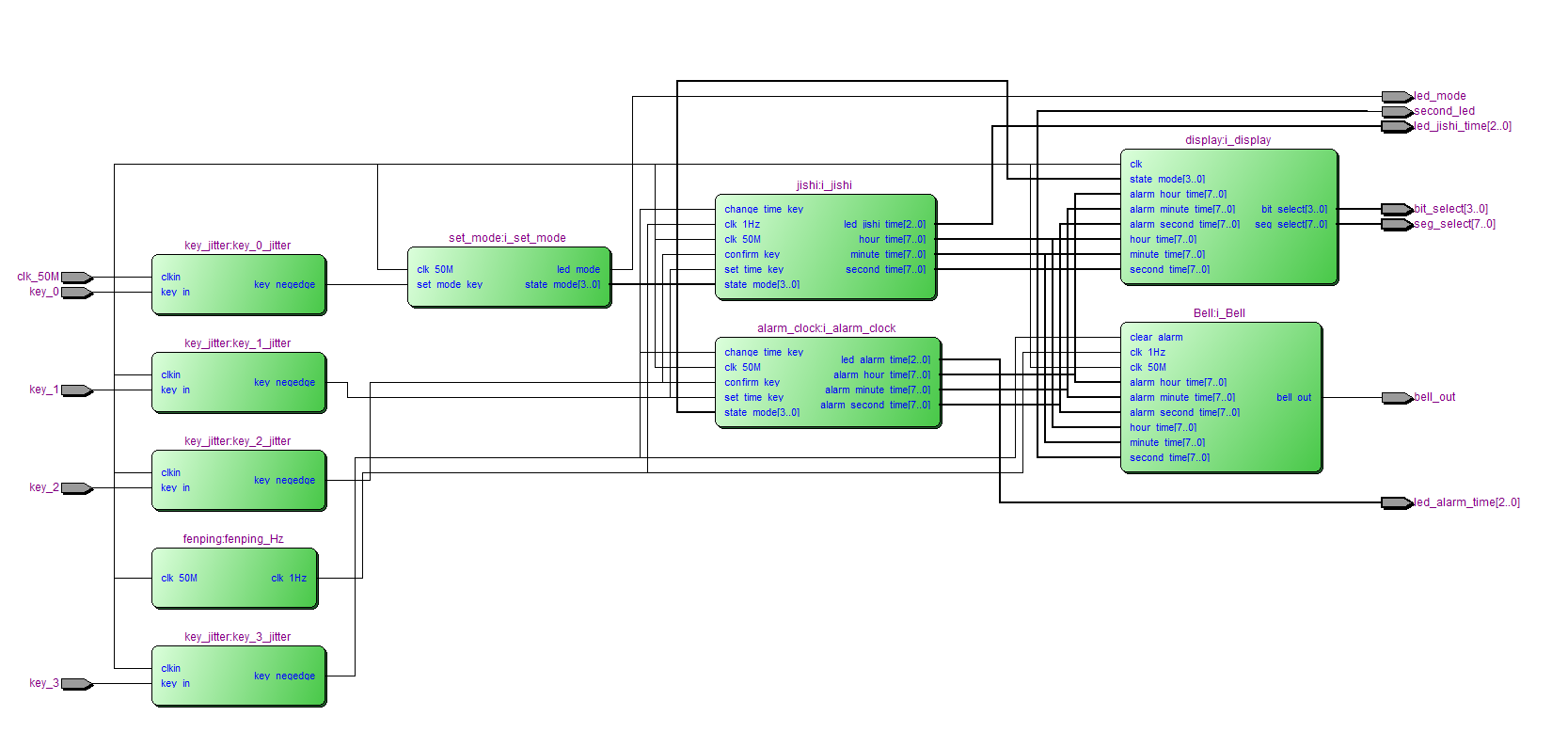Select key_in port on key_2_jitter block
This screenshot has height=732, width=1568.
pos(176,488)
